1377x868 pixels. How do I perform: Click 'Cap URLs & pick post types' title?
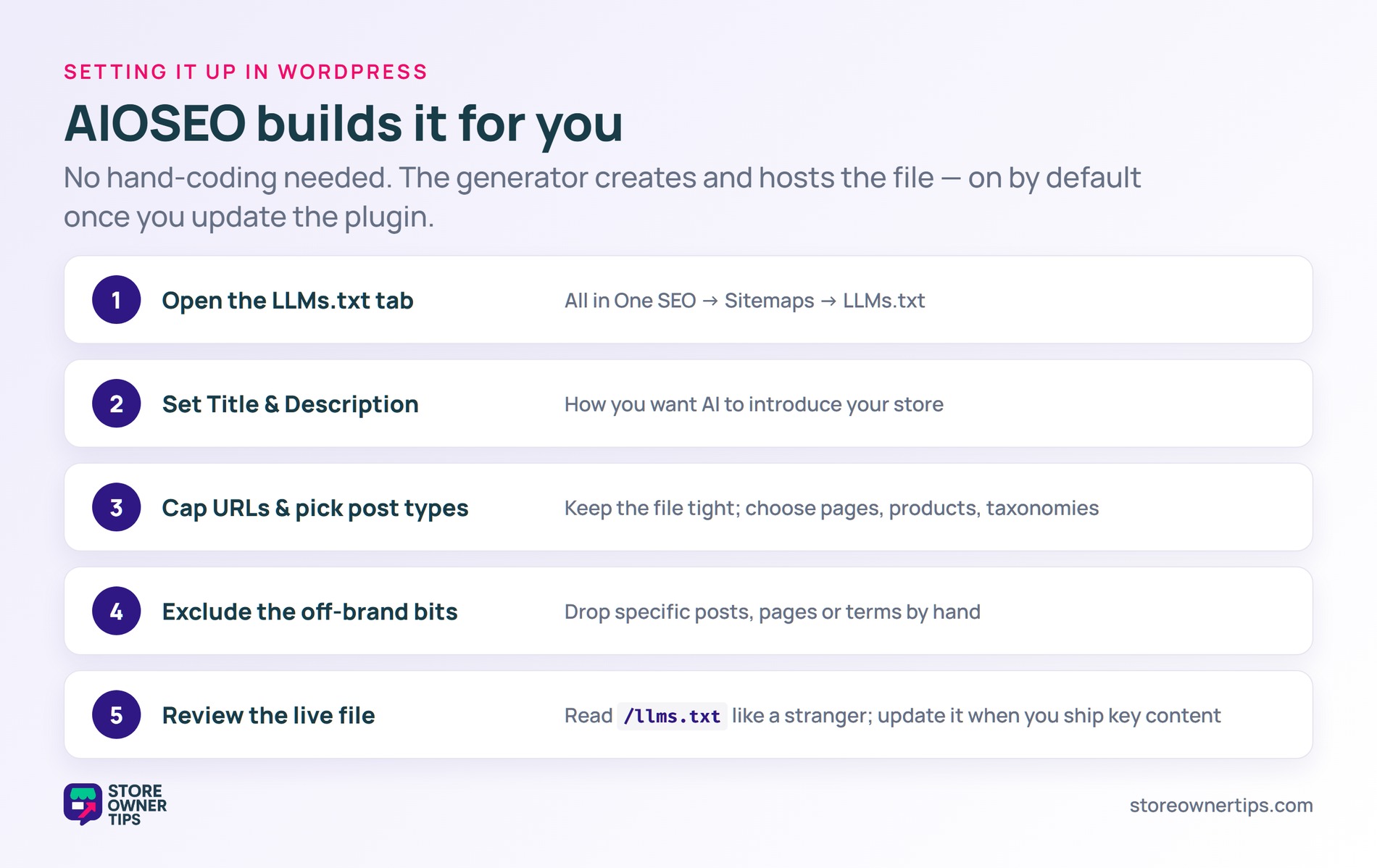pos(315,508)
